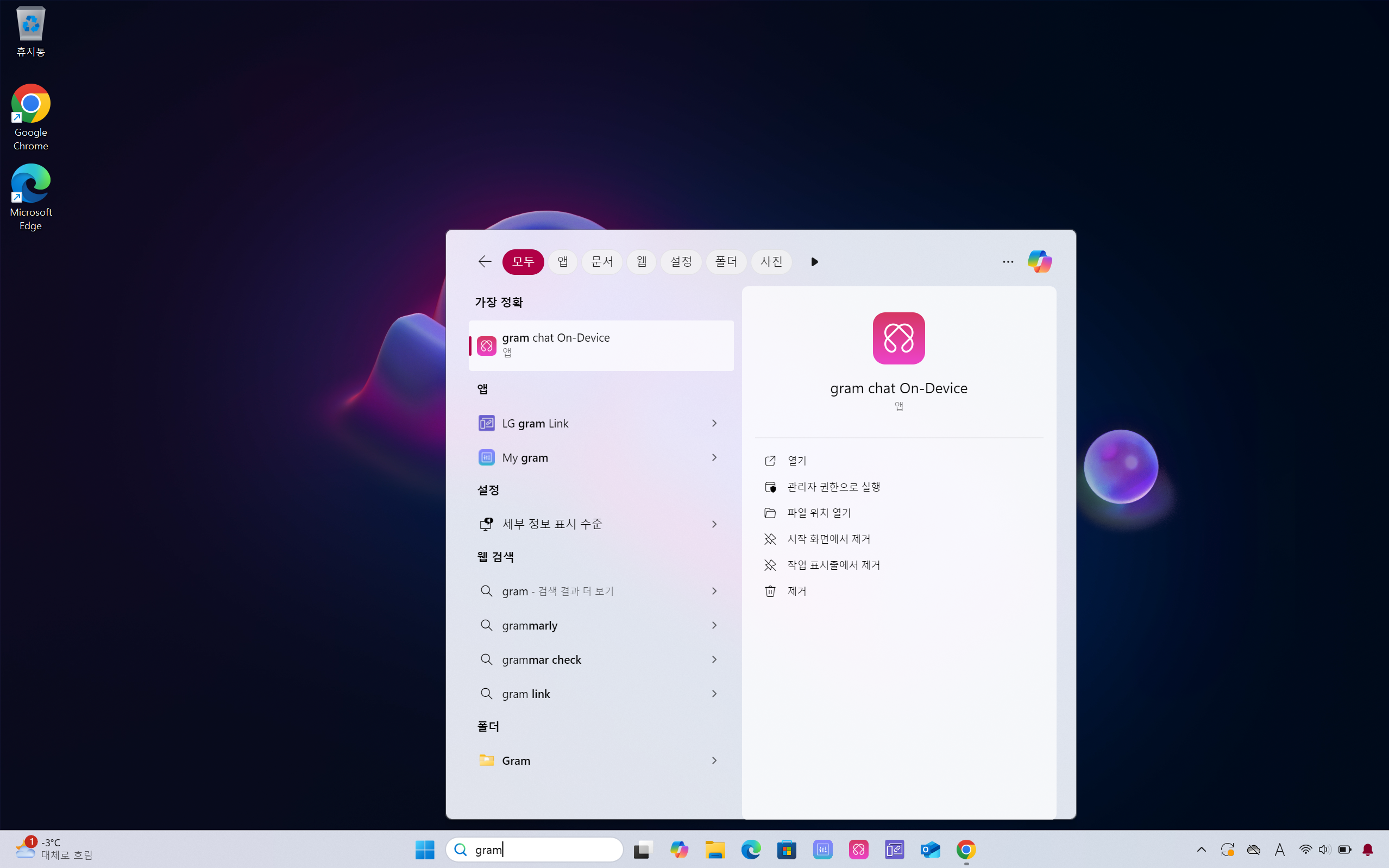Choose 작업 표시줄에서 제거
1389x868 pixels.
click(x=899, y=565)
